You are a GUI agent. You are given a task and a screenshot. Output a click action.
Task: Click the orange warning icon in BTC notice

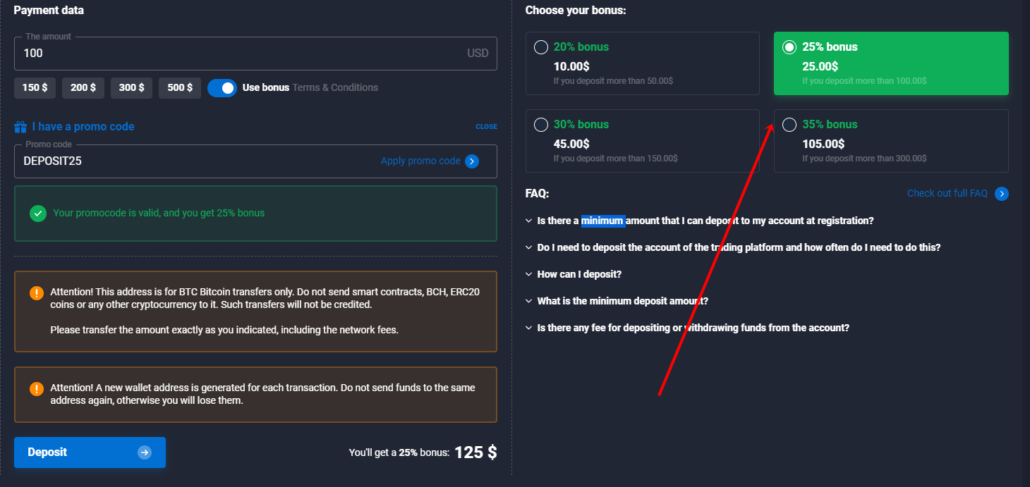tap(37, 293)
